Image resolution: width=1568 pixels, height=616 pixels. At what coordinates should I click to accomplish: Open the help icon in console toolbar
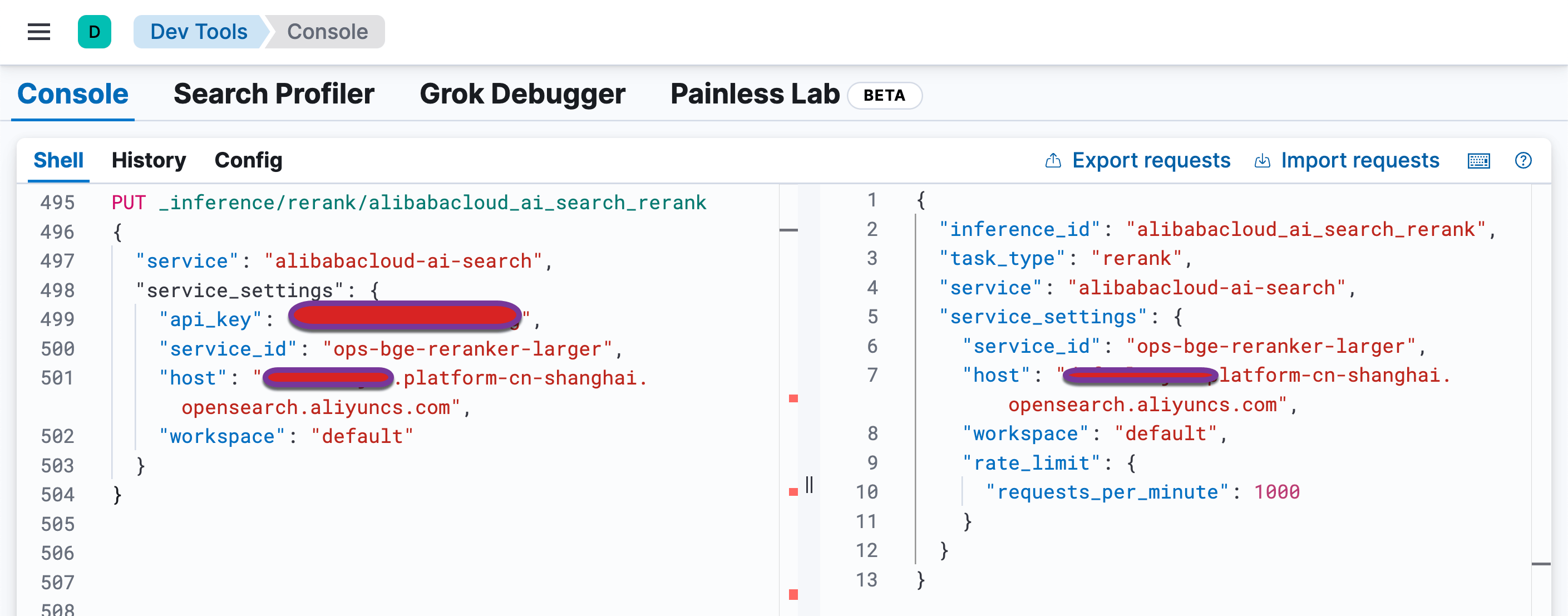coord(1523,161)
